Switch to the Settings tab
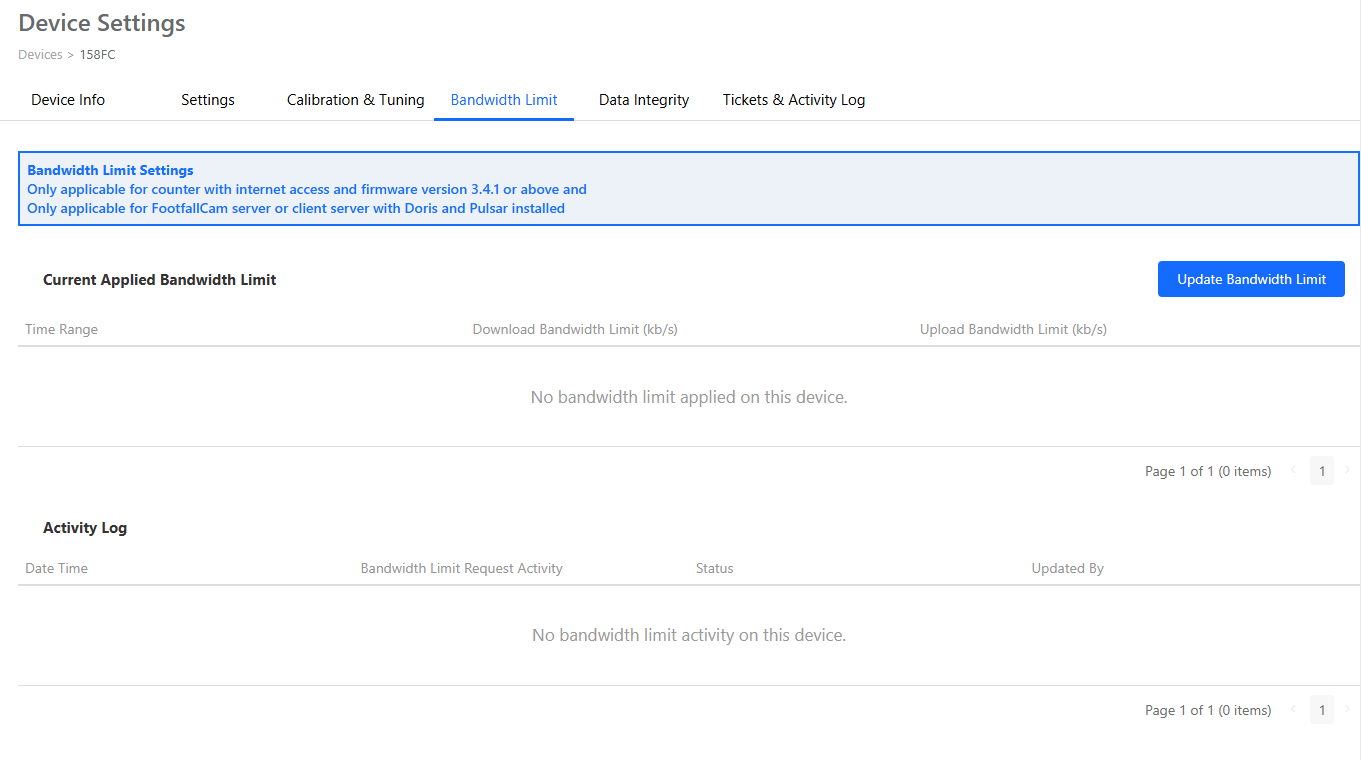This screenshot has width=1361, height=760. click(207, 99)
